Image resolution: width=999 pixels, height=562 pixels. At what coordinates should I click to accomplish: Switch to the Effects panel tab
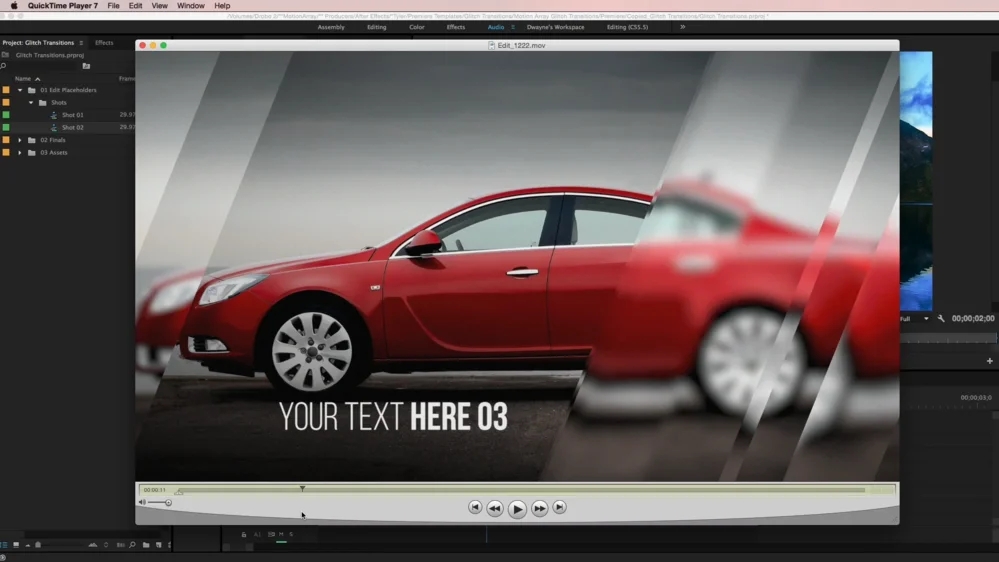[x=104, y=43]
